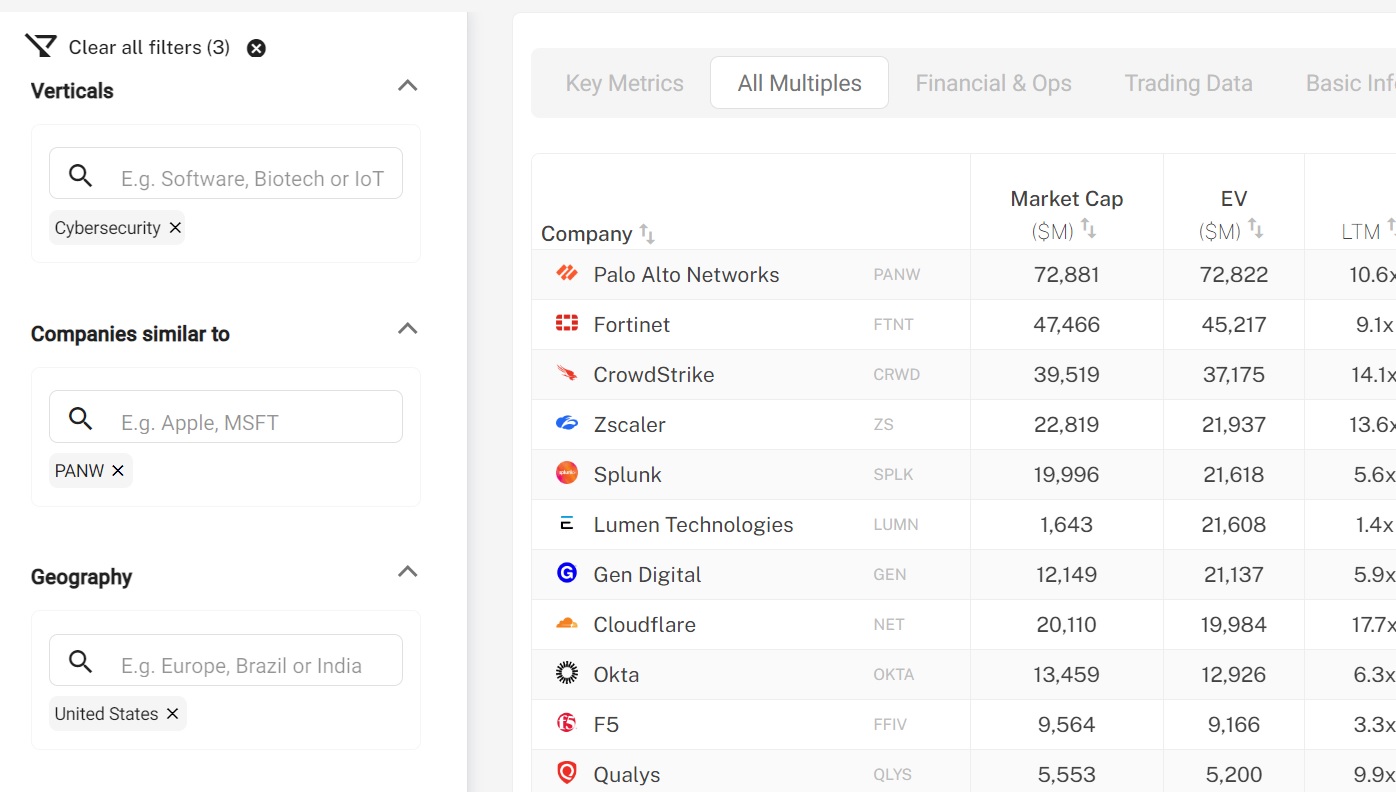Focus the Geography search field
Viewport: 1396px width, 792px height.
[x=226, y=660]
